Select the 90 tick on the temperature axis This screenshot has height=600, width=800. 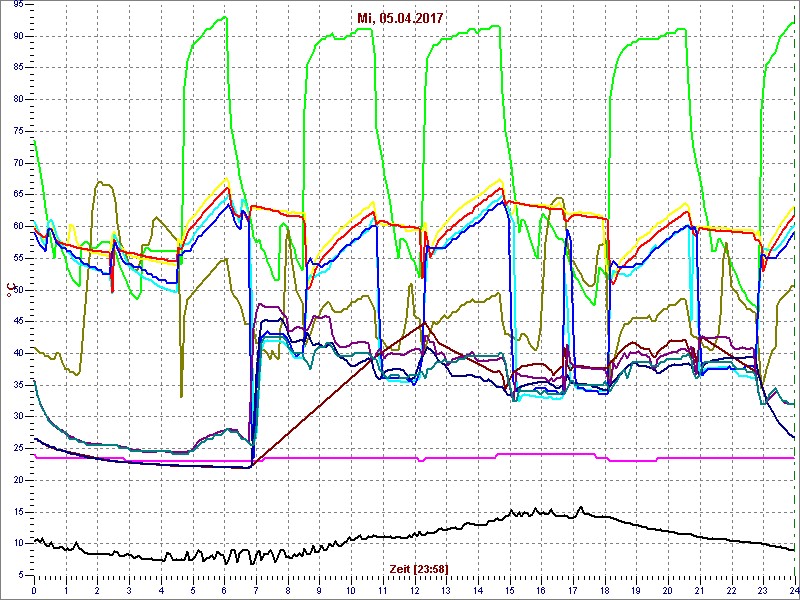click(19, 36)
